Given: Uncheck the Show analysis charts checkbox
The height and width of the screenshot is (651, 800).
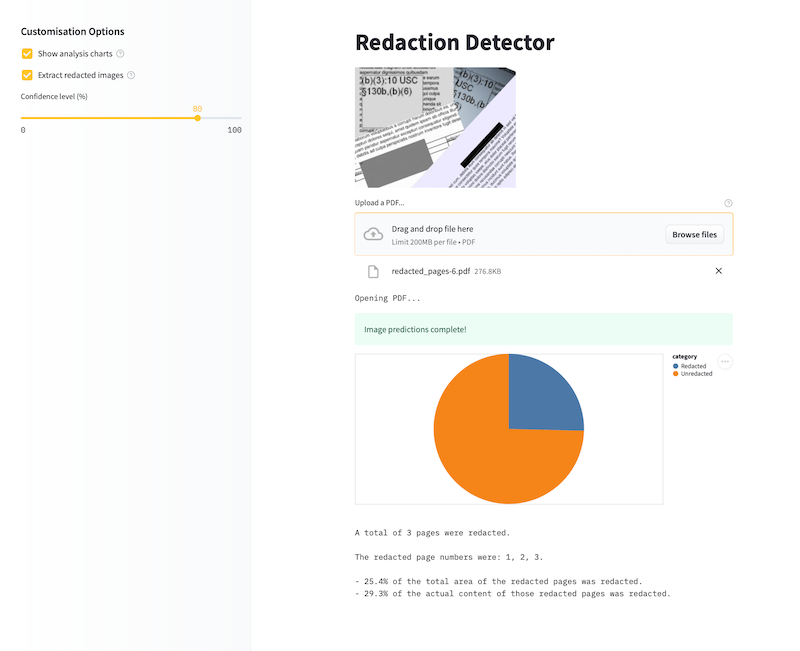Looking at the screenshot, I should (x=27, y=53).
